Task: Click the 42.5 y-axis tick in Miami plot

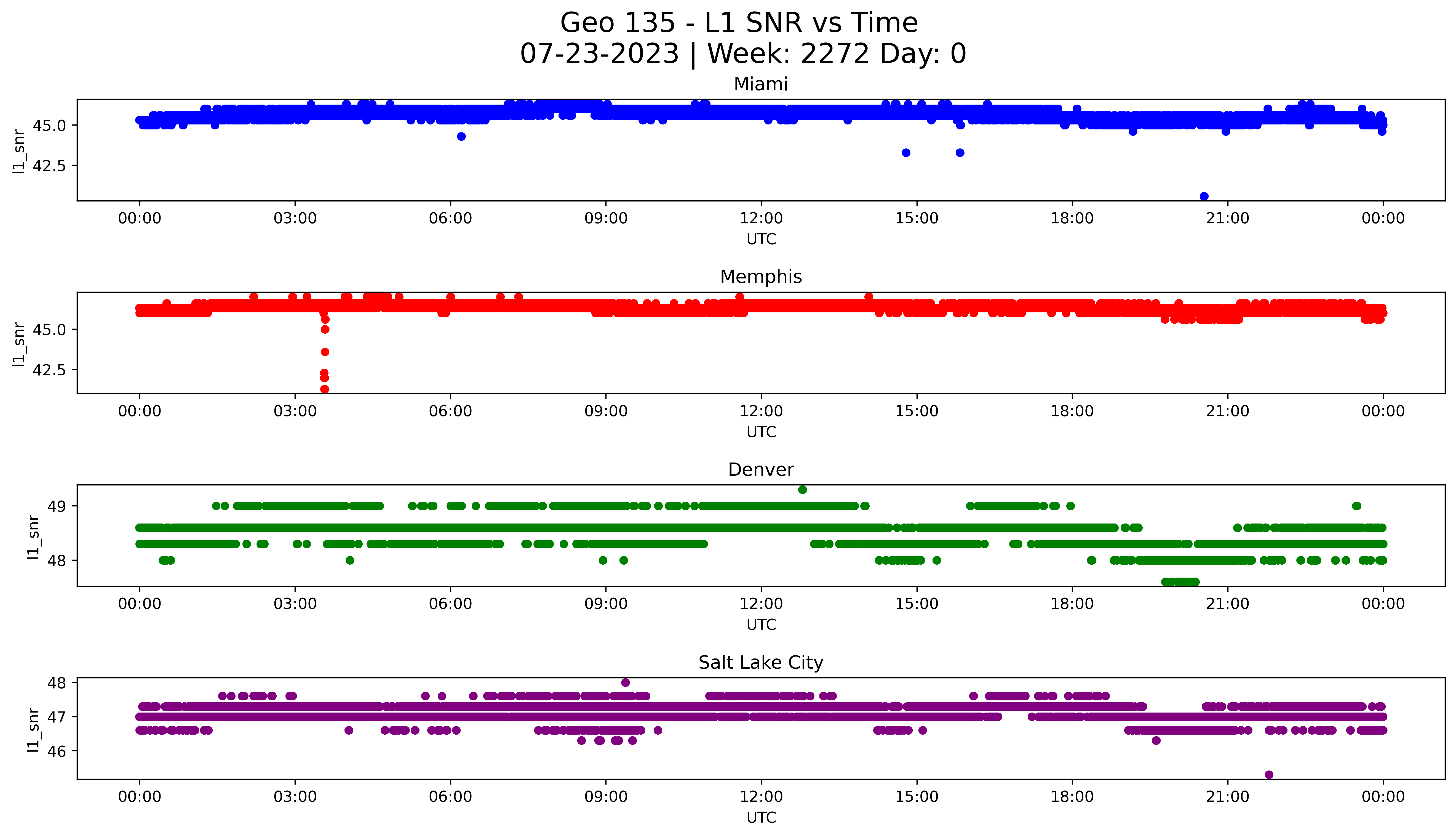Action: pyautogui.click(x=49, y=166)
